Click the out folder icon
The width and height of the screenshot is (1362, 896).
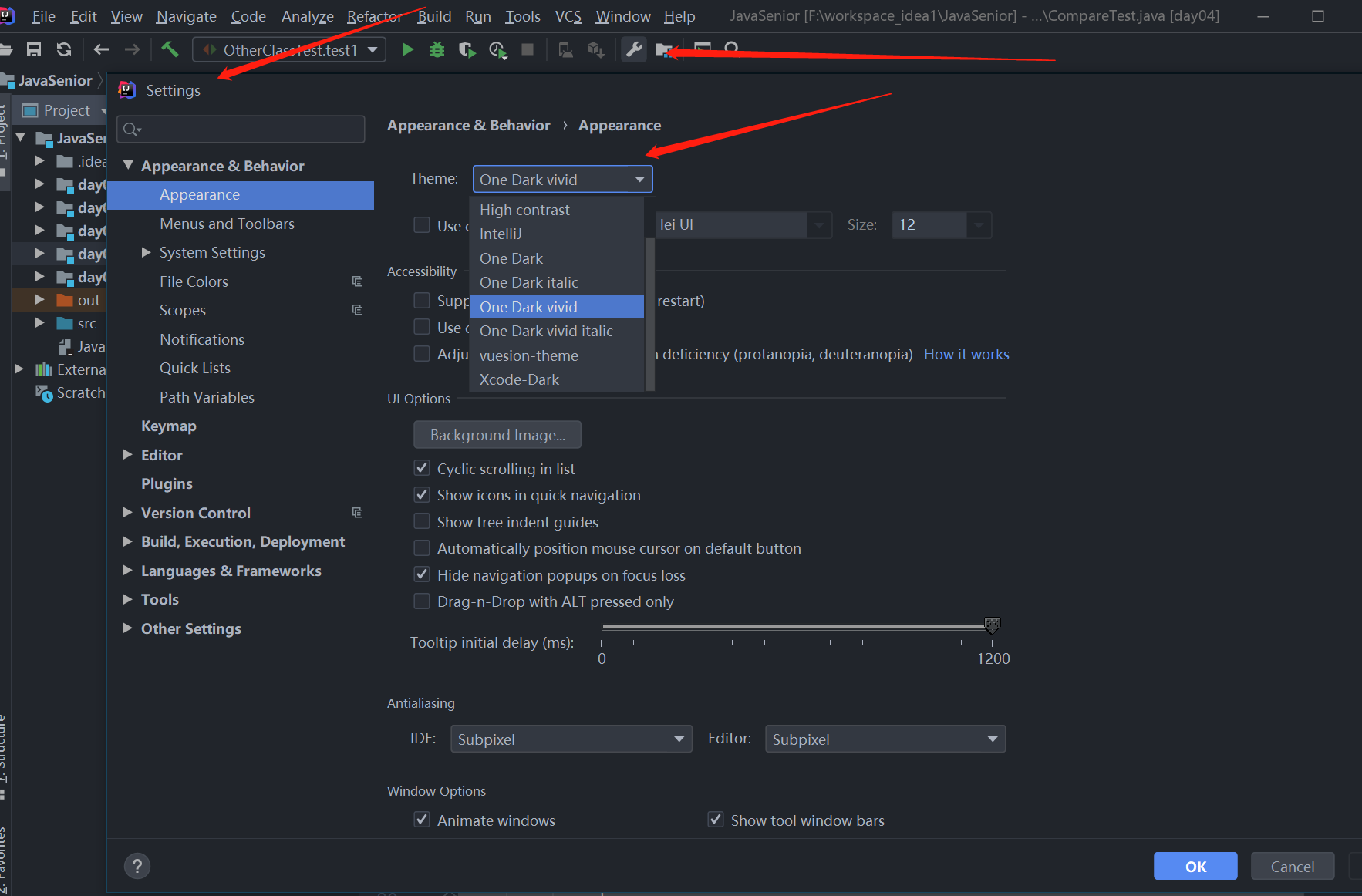pos(65,300)
